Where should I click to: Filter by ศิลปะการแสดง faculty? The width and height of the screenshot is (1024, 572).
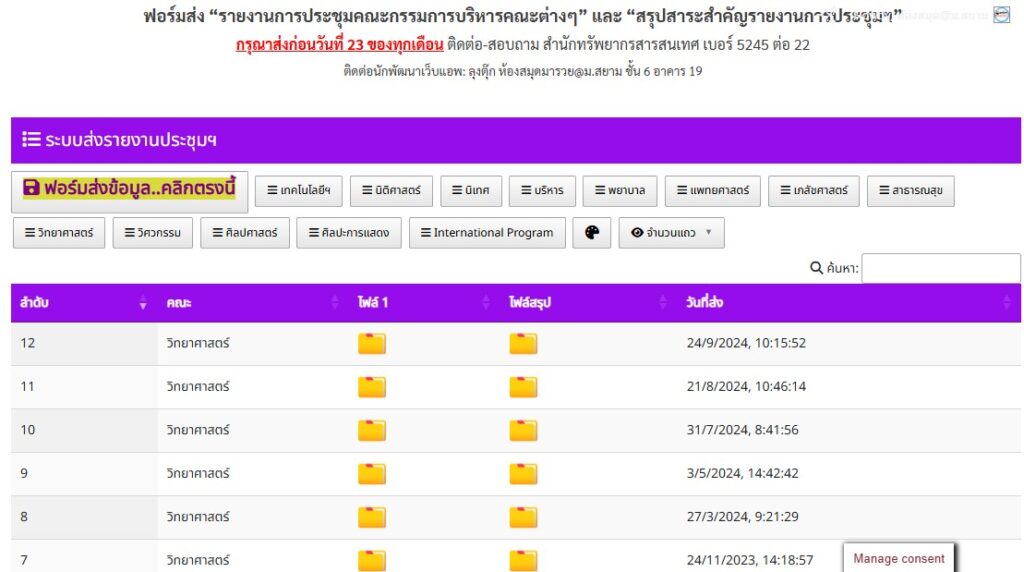(349, 233)
